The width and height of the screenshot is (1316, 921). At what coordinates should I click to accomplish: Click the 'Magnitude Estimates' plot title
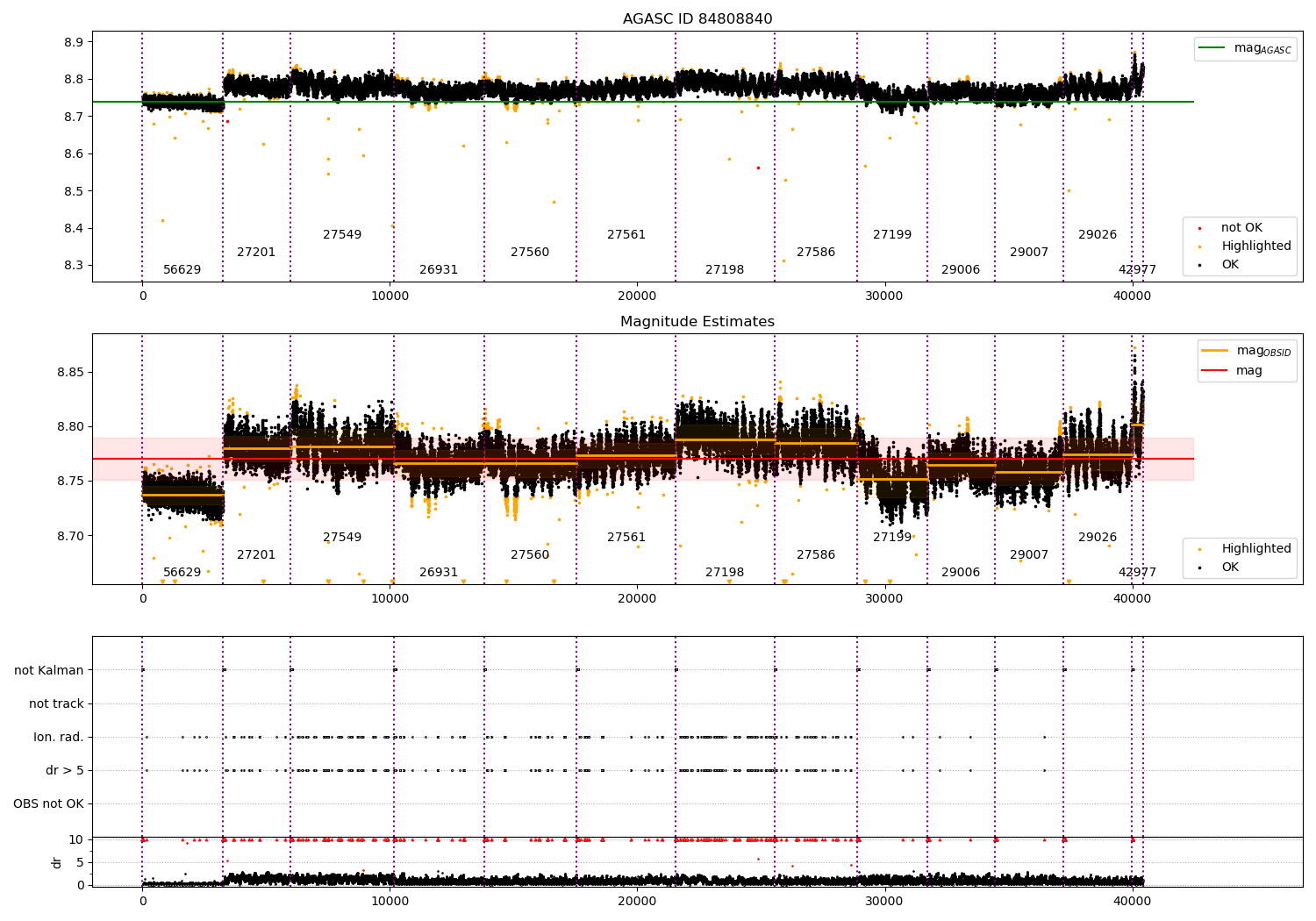(x=697, y=322)
